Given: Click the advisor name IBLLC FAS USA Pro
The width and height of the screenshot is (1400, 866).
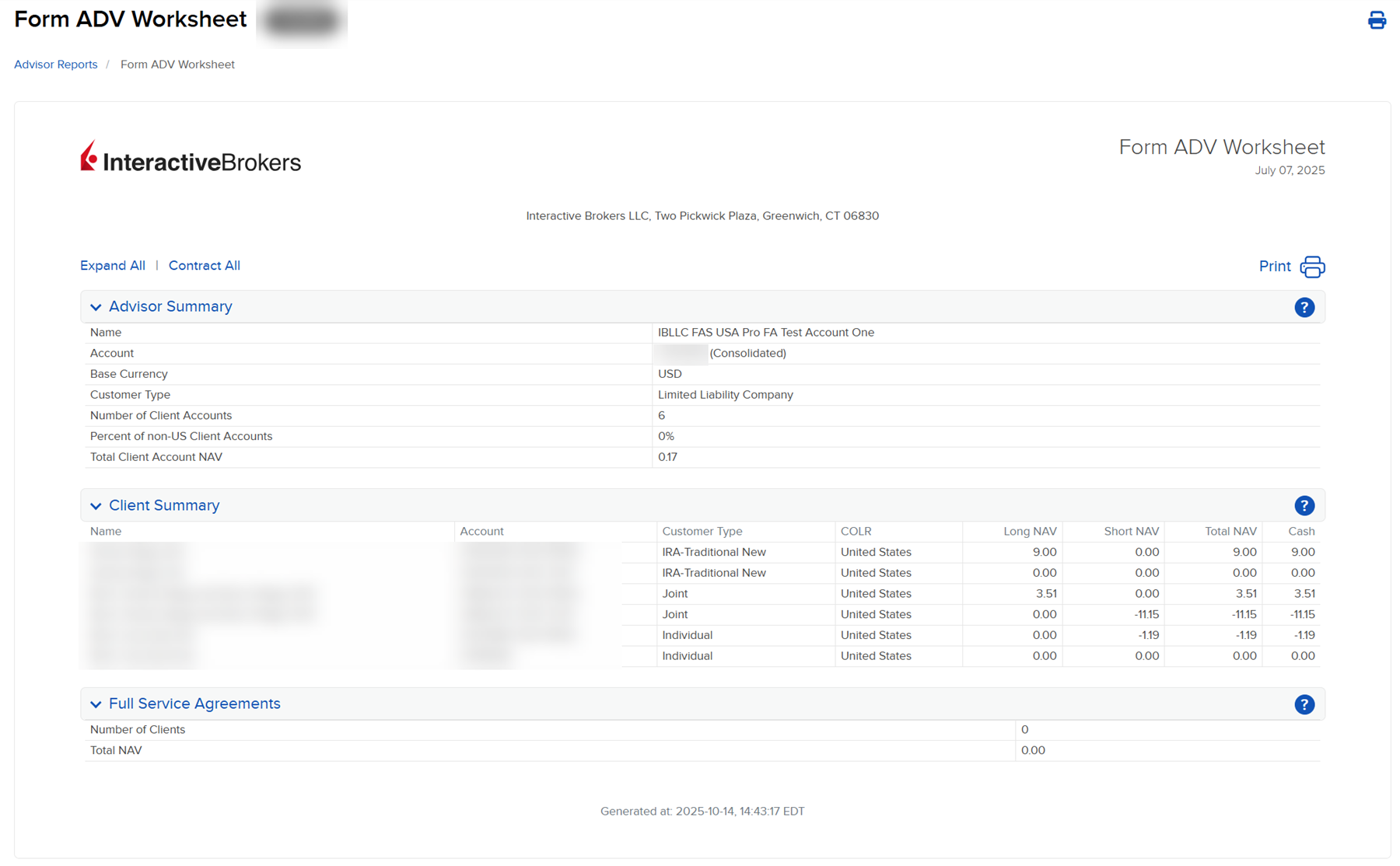Looking at the screenshot, I should click(x=766, y=332).
